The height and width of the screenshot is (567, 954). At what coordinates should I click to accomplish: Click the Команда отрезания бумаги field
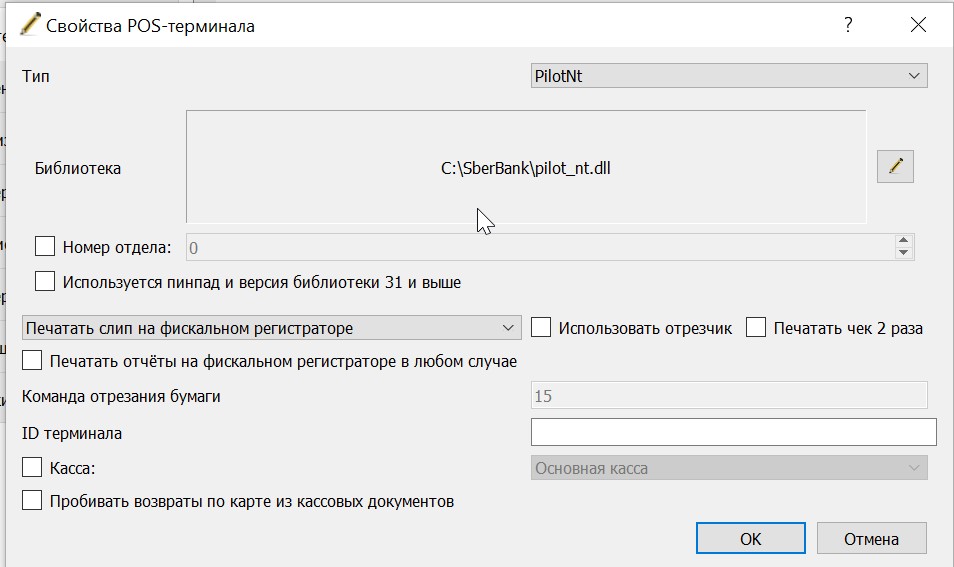[729, 395]
